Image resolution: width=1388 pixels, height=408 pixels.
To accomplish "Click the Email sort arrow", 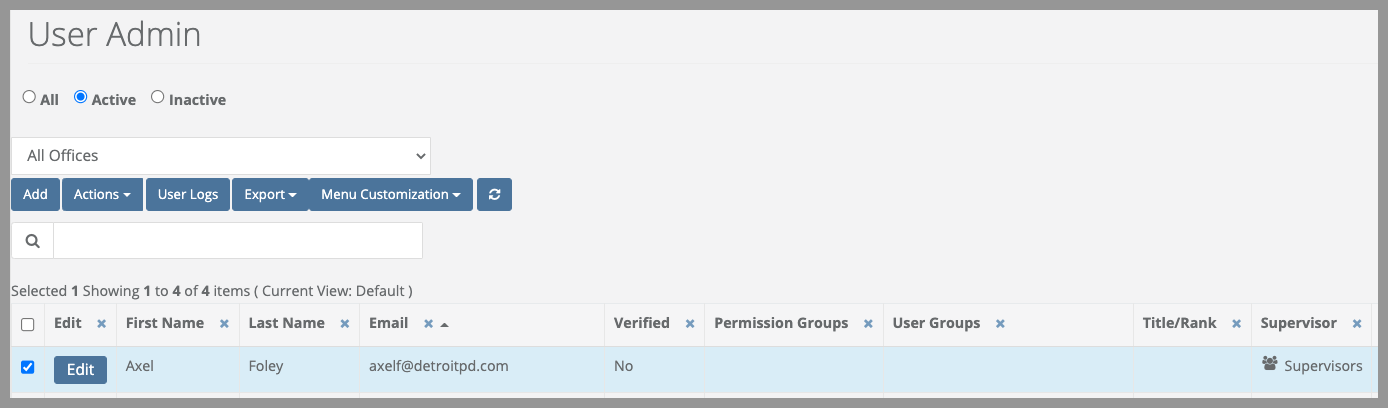I will 444,324.
